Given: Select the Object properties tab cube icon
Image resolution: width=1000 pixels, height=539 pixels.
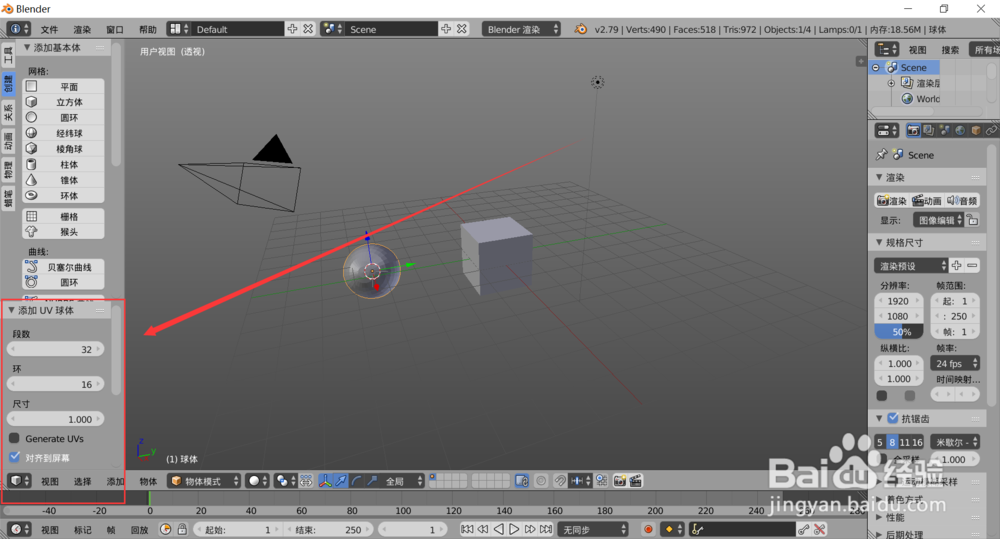Looking at the screenshot, I should tap(975, 130).
